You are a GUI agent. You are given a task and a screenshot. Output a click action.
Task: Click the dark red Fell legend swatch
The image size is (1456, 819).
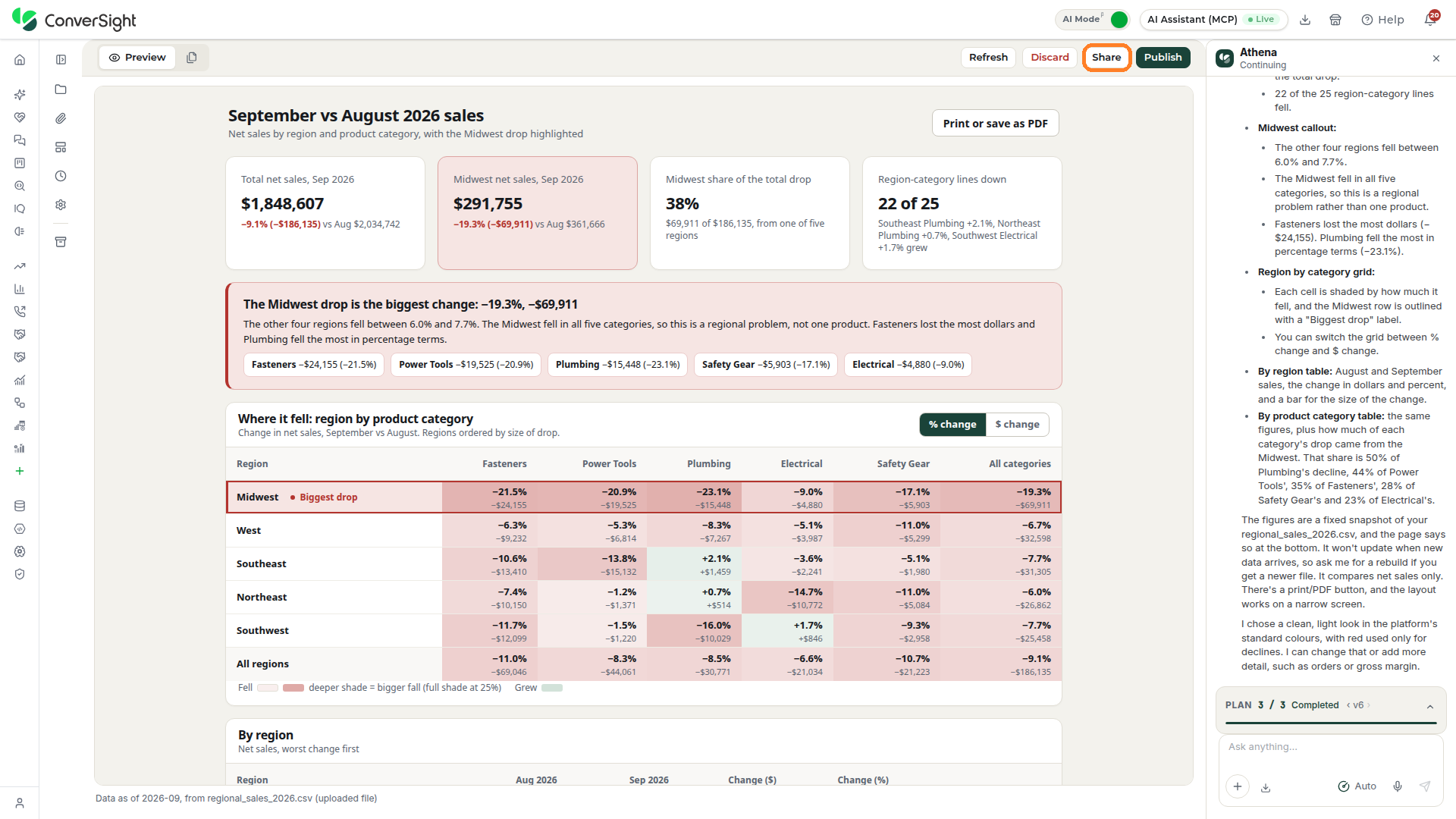tap(293, 689)
